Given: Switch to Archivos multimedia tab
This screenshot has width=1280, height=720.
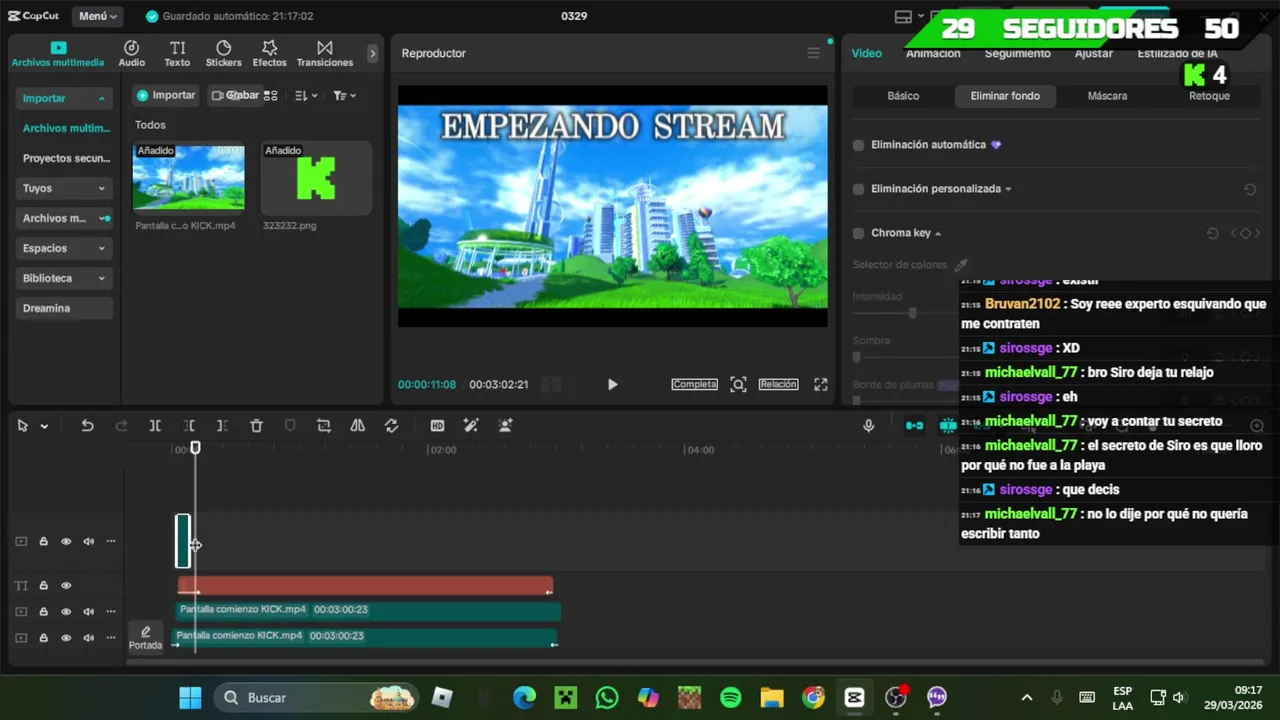Looking at the screenshot, I should click(x=58, y=54).
